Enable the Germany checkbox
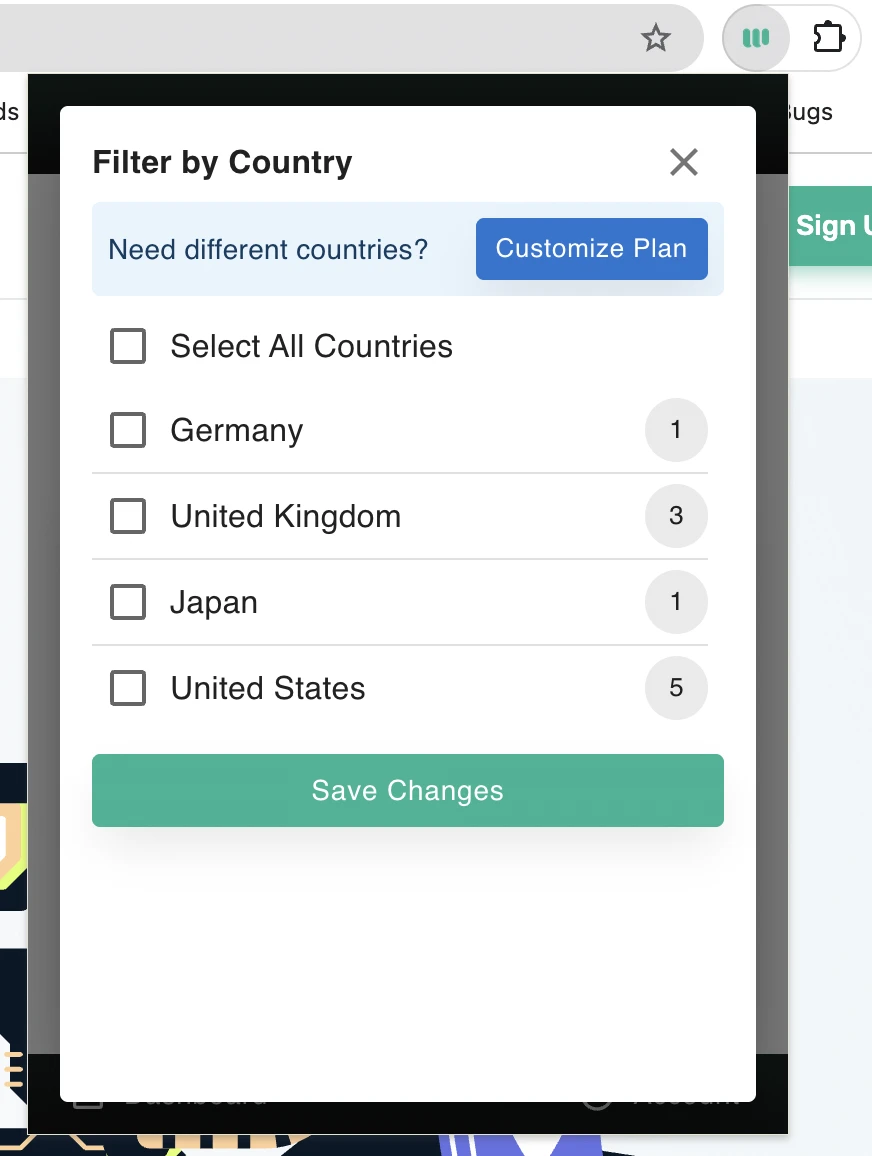Viewport: 872px width, 1156px height. 128,431
